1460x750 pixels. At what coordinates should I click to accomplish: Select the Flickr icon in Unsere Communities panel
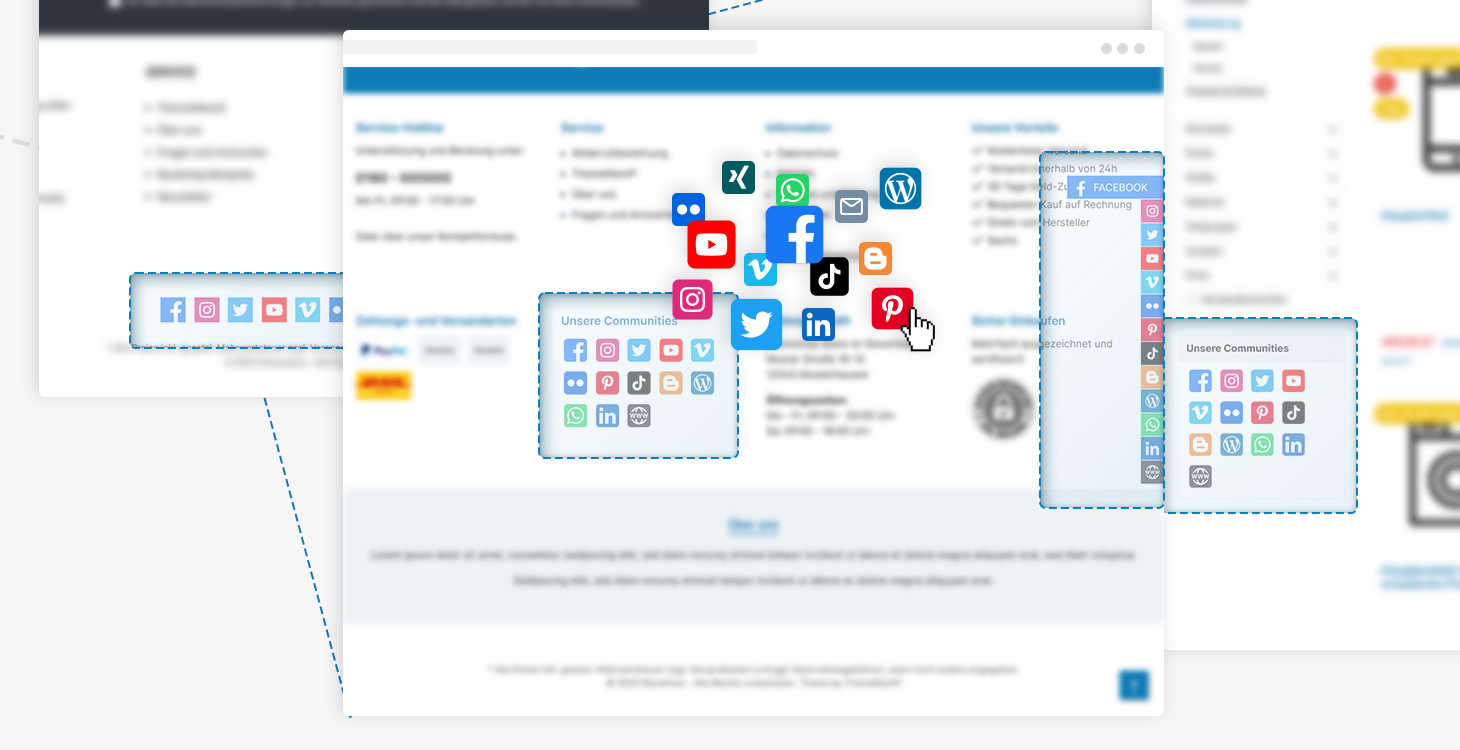(x=575, y=382)
